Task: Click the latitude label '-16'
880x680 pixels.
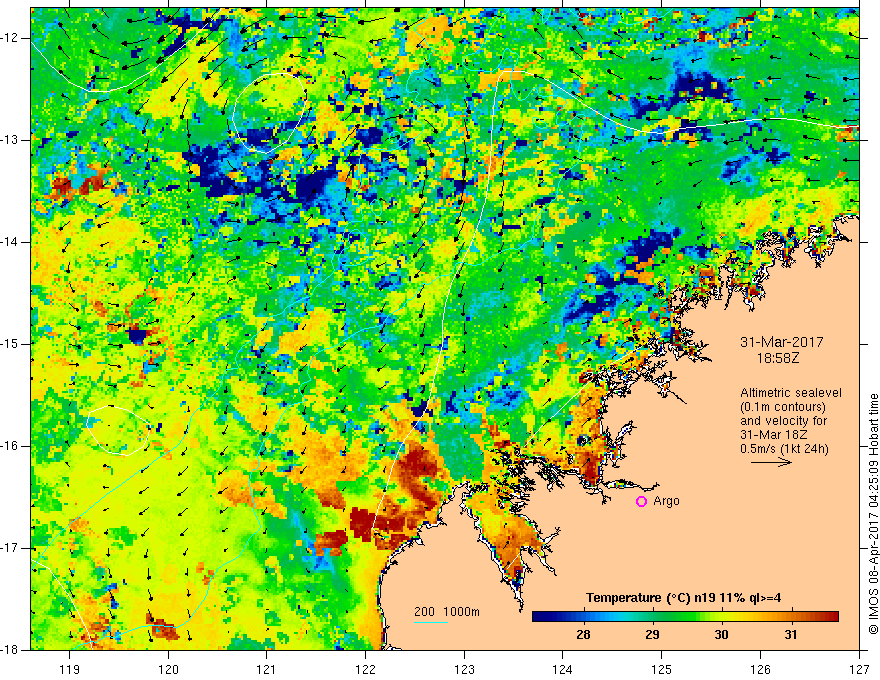Action: [11, 446]
